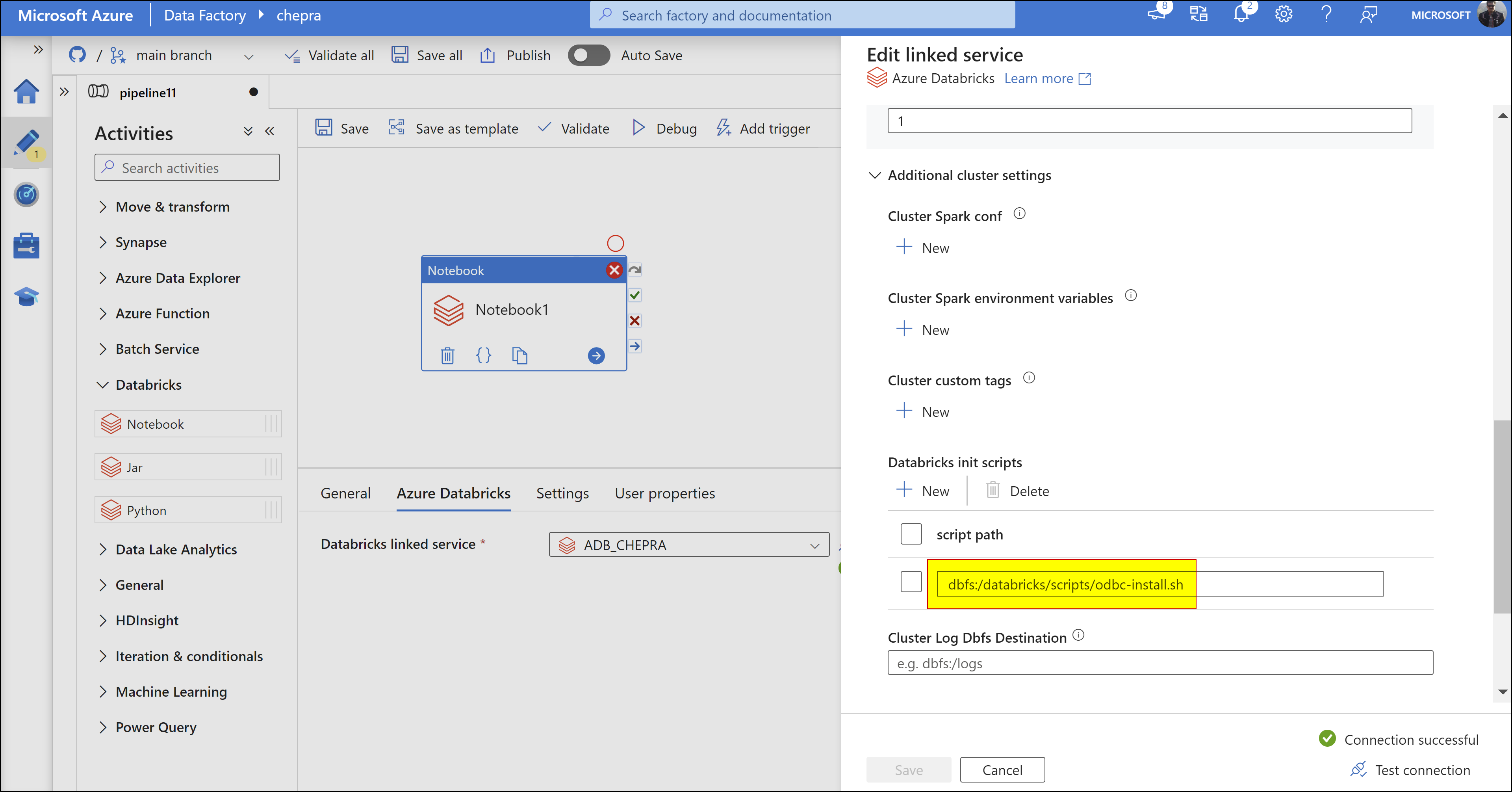The width and height of the screenshot is (1512, 792).
Task: Click Test connection
Action: pos(1410,770)
